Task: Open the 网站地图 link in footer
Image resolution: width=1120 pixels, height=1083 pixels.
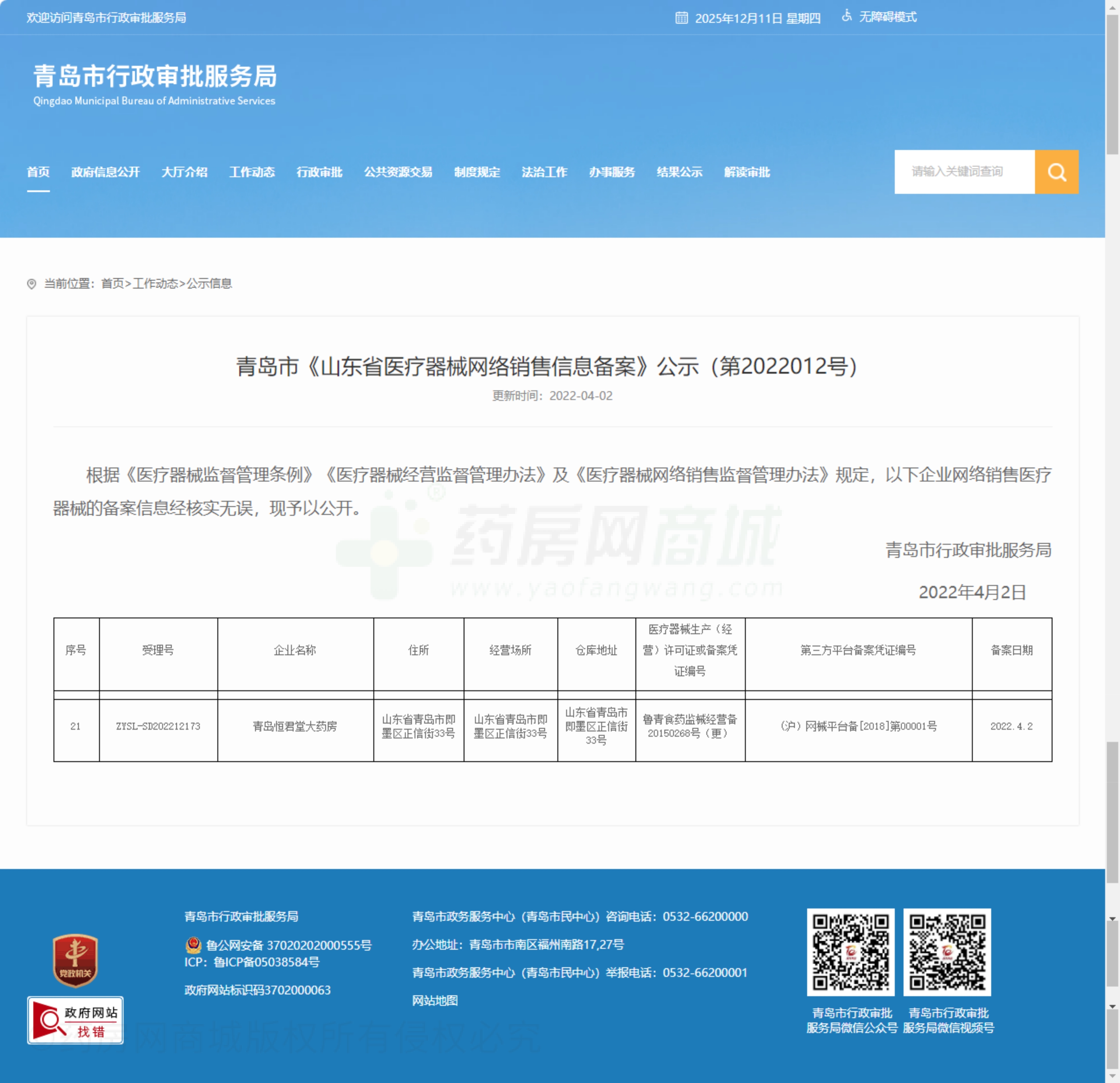Action: pyautogui.click(x=434, y=1001)
